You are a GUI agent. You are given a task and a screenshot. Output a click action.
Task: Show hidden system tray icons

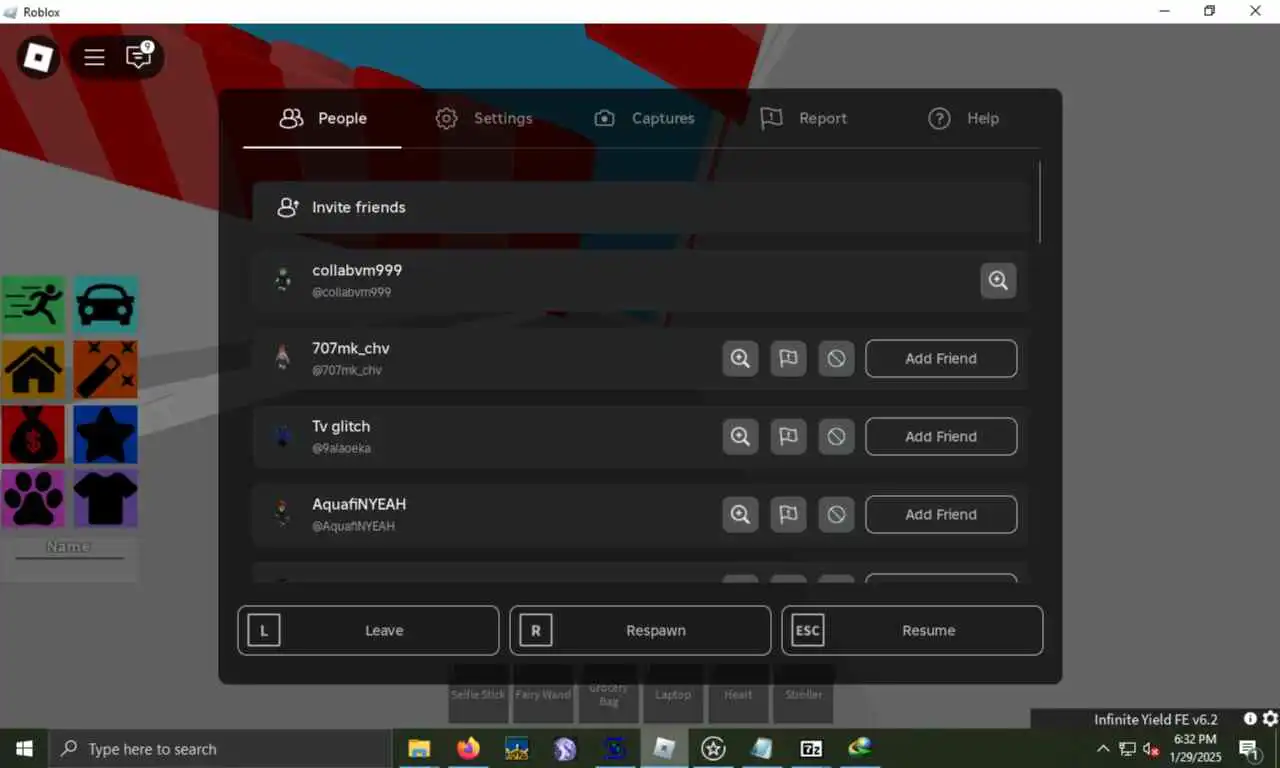click(1103, 748)
